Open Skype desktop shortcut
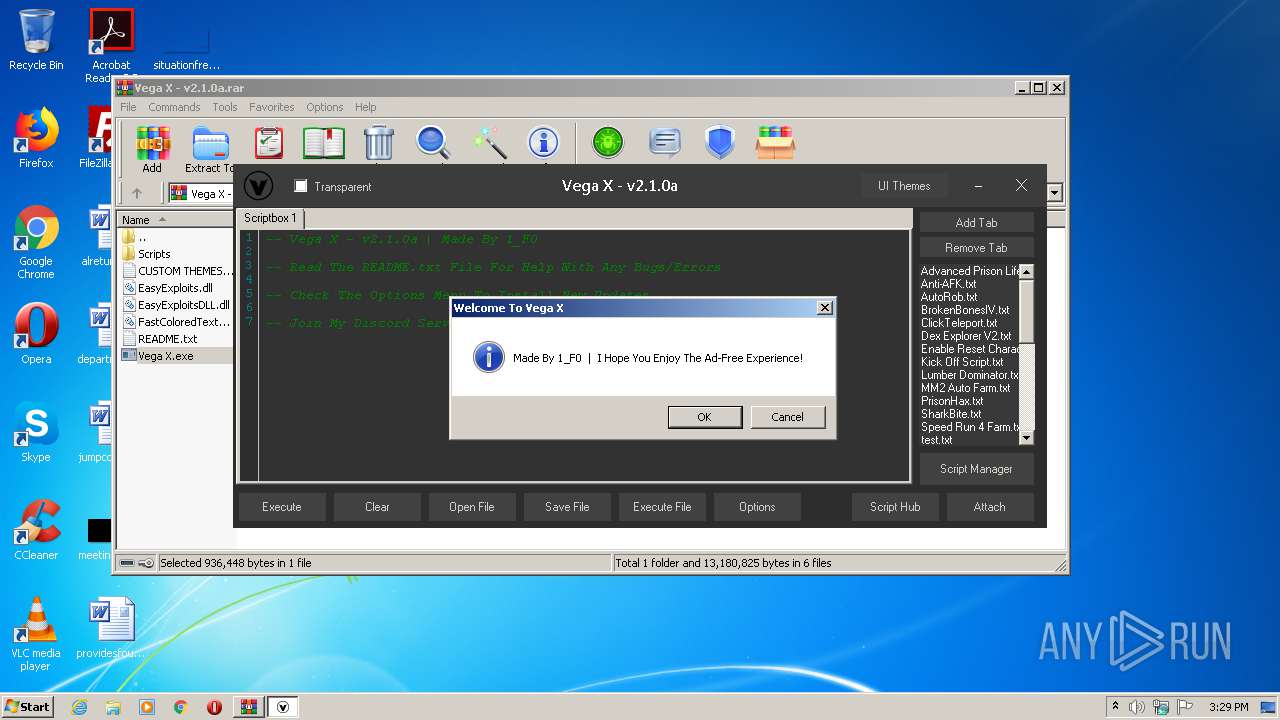This screenshot has height=720, width=1280. tap(36, 432)
